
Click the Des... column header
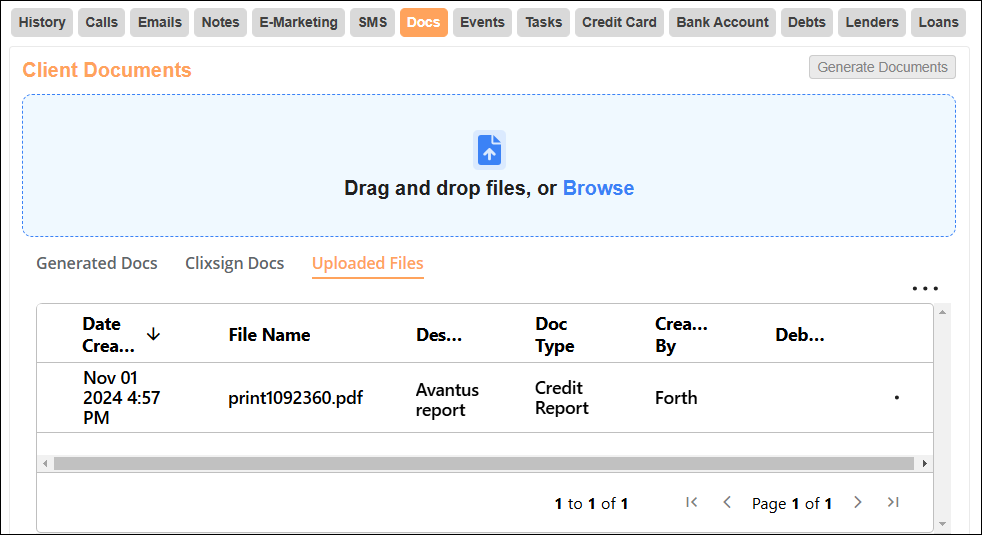point(439,335)
